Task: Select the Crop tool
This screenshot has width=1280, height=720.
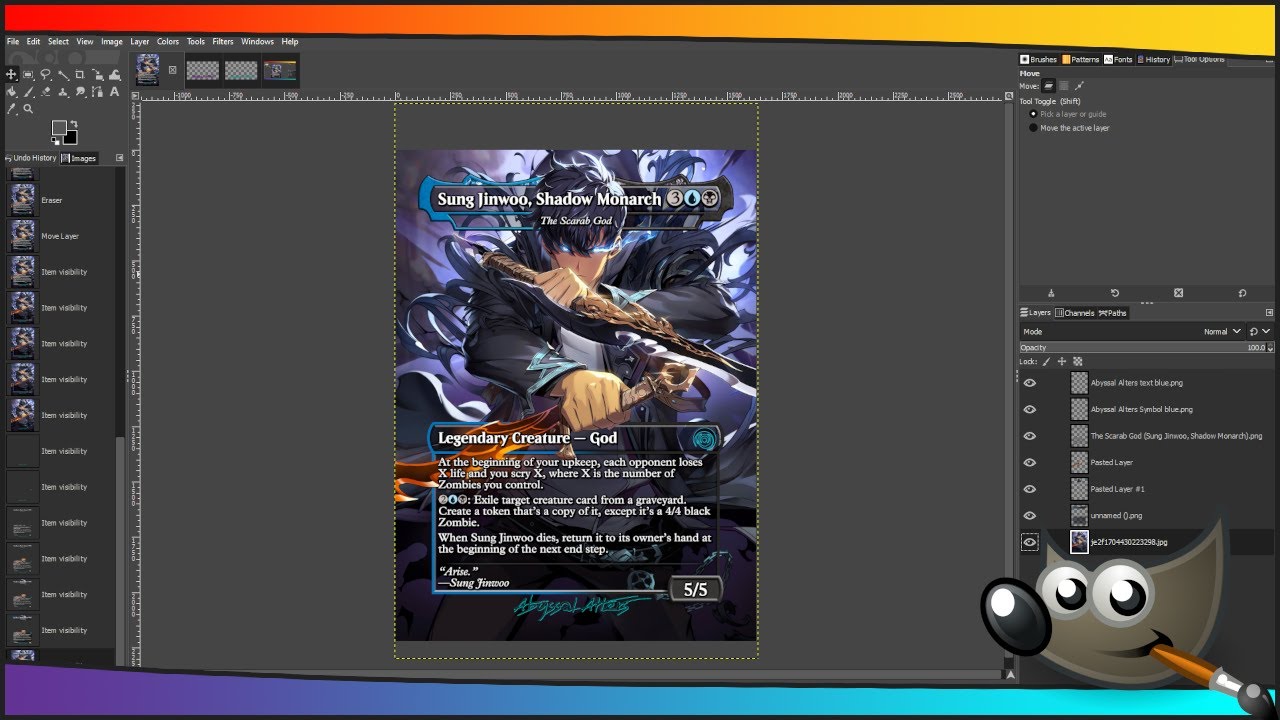Action: pos(80,74)
